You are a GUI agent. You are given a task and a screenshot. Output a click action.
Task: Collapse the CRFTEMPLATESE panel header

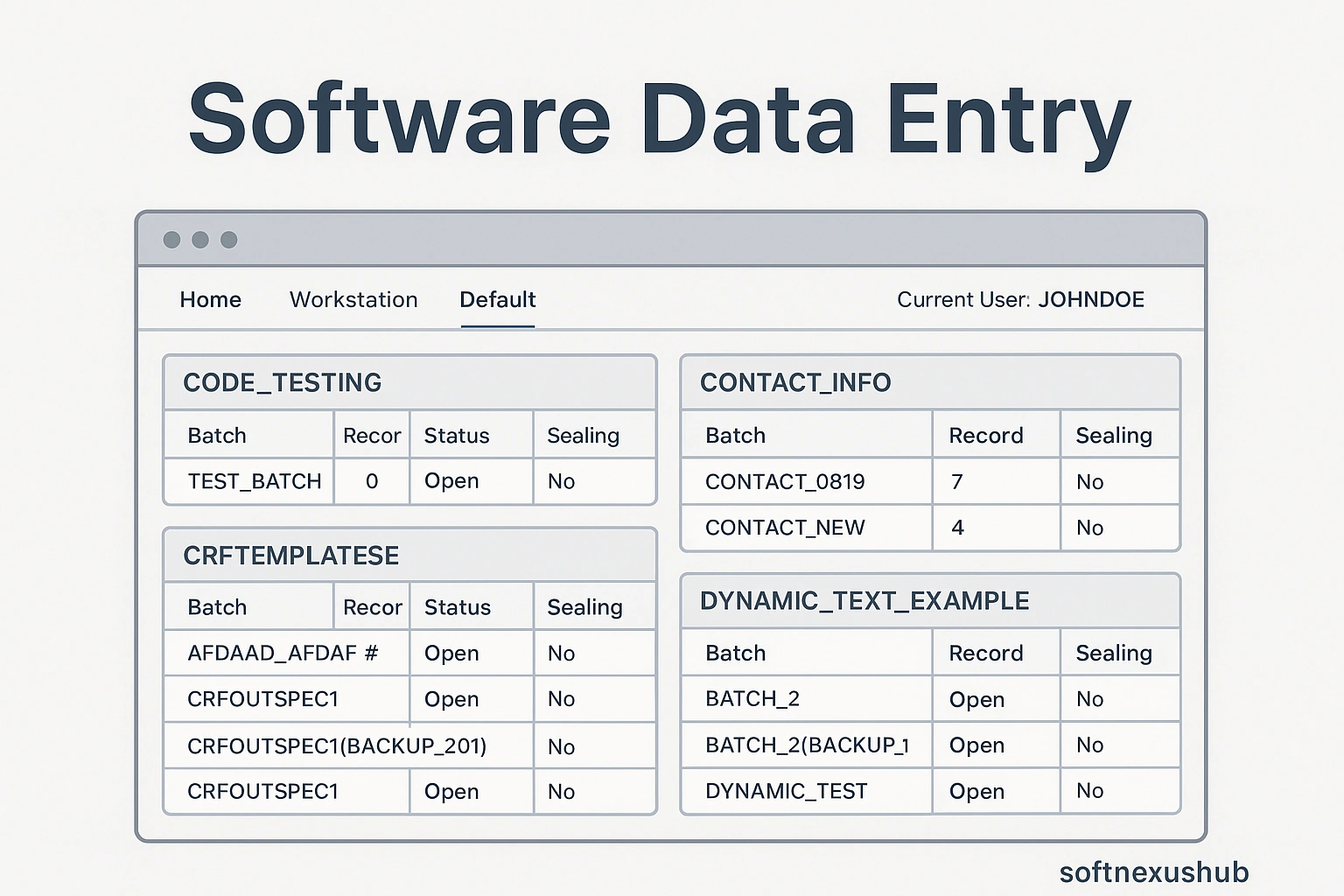[290, 556]
